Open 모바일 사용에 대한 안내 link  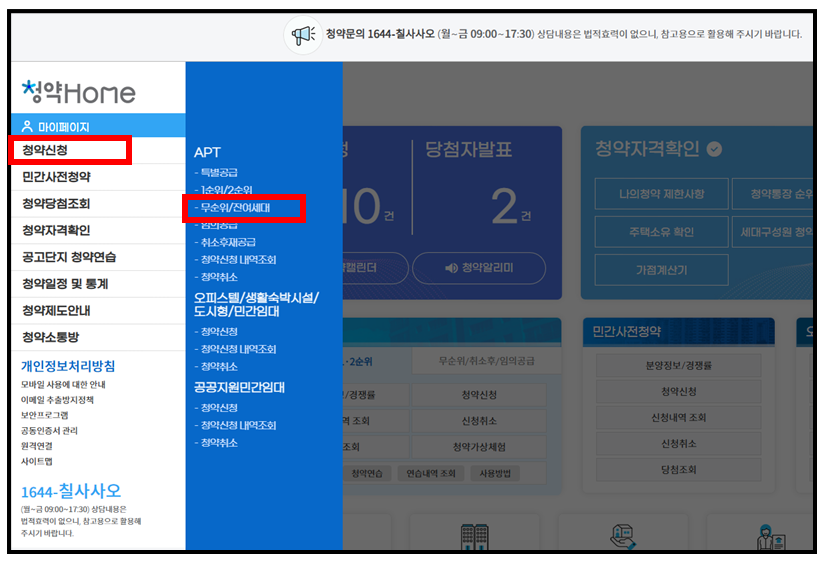[x=63, y=385]
